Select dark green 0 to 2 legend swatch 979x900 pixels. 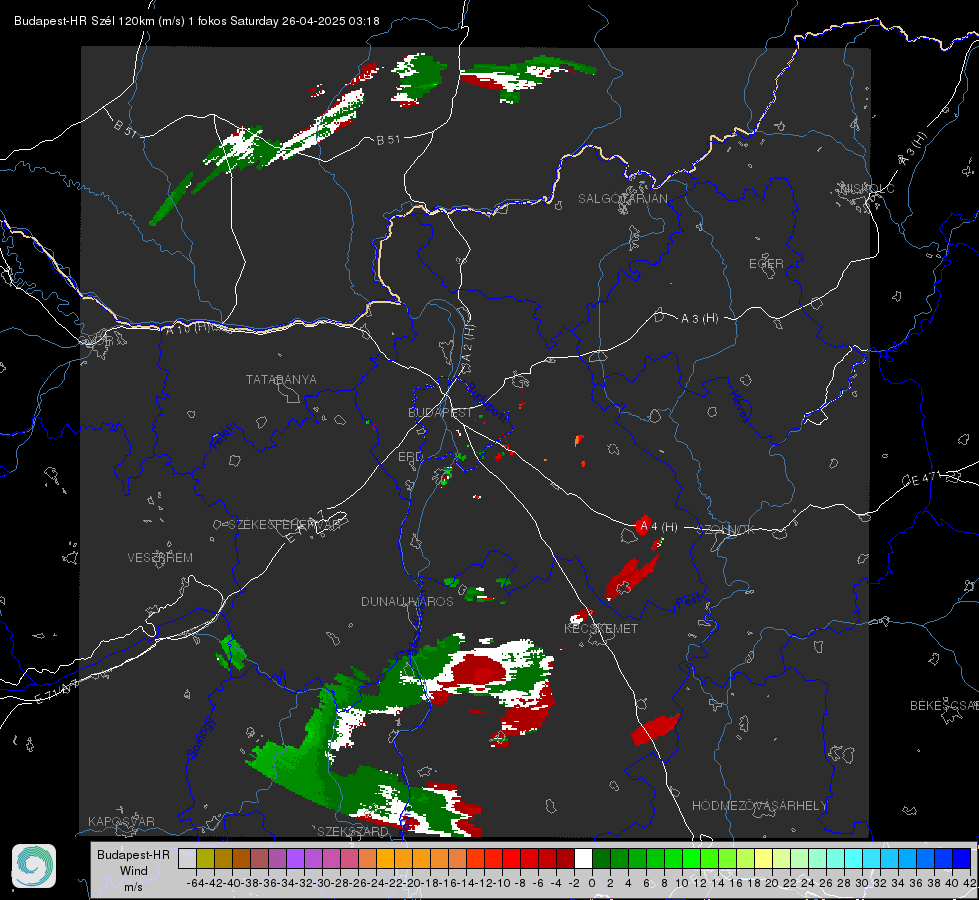pos(601,859)
